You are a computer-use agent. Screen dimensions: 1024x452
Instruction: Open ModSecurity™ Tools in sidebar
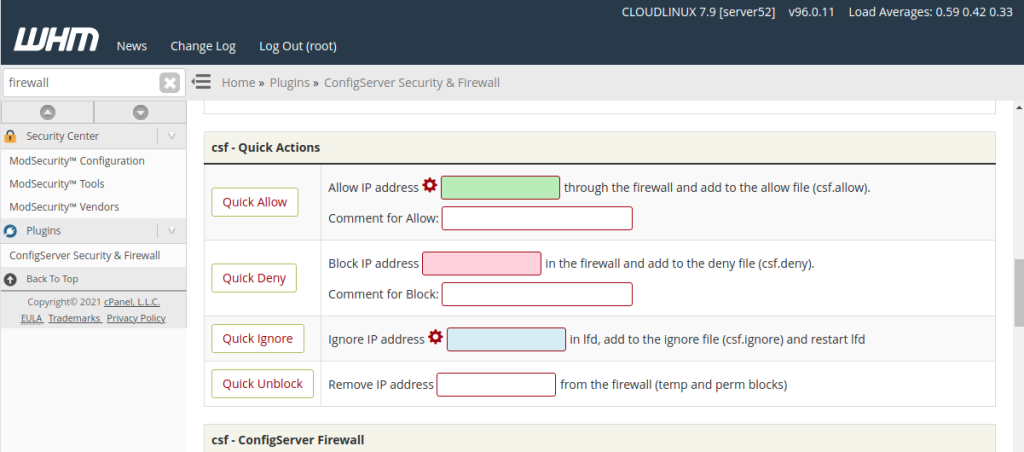click(57, 184)
